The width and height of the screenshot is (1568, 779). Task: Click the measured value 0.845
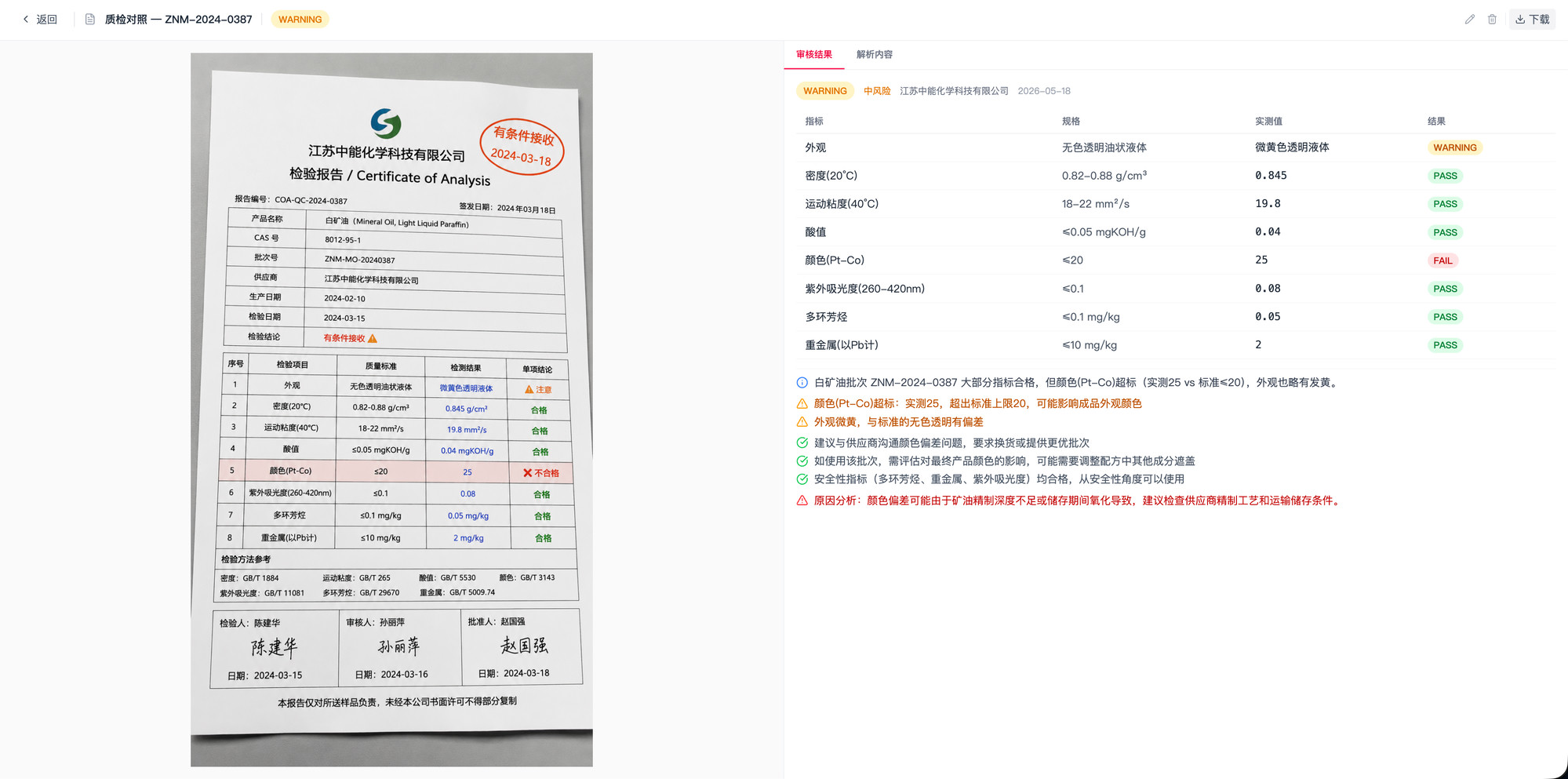[x=1271, y=176]
